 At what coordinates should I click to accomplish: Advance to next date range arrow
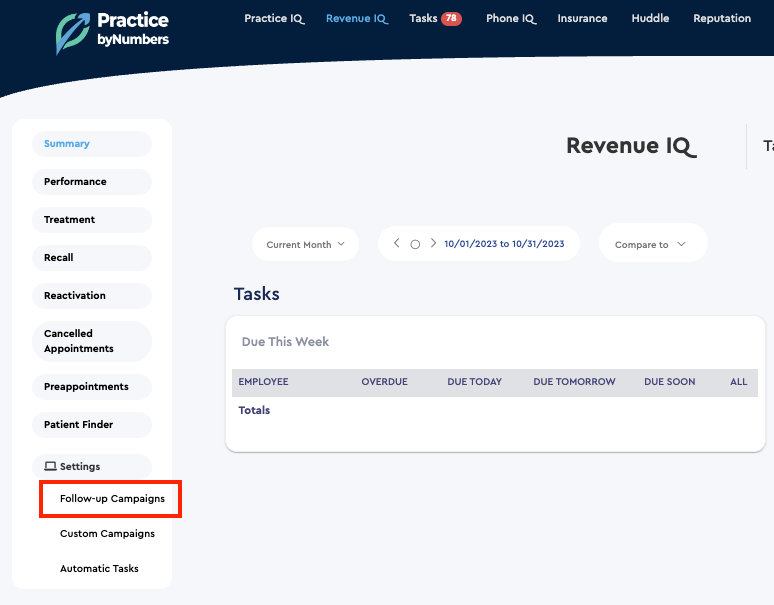click(433, 244)
